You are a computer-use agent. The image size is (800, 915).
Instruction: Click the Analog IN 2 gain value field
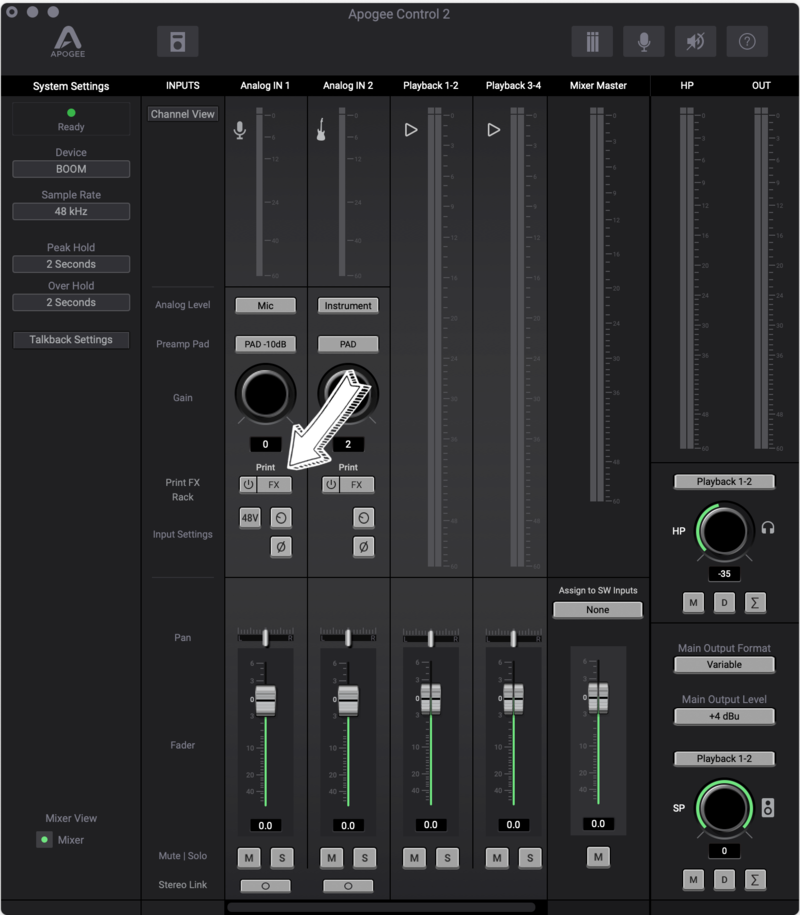coord(348,445)
